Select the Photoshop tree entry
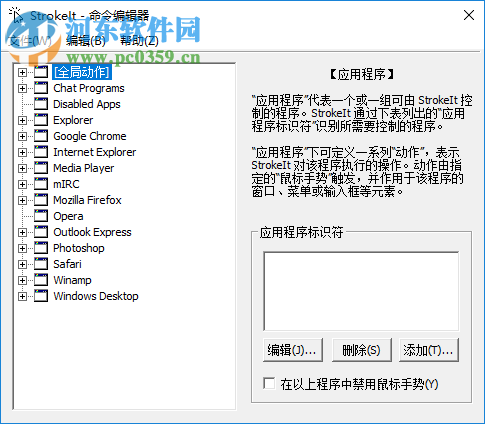The height and width of the screenshot is (424, 485). 79,248
